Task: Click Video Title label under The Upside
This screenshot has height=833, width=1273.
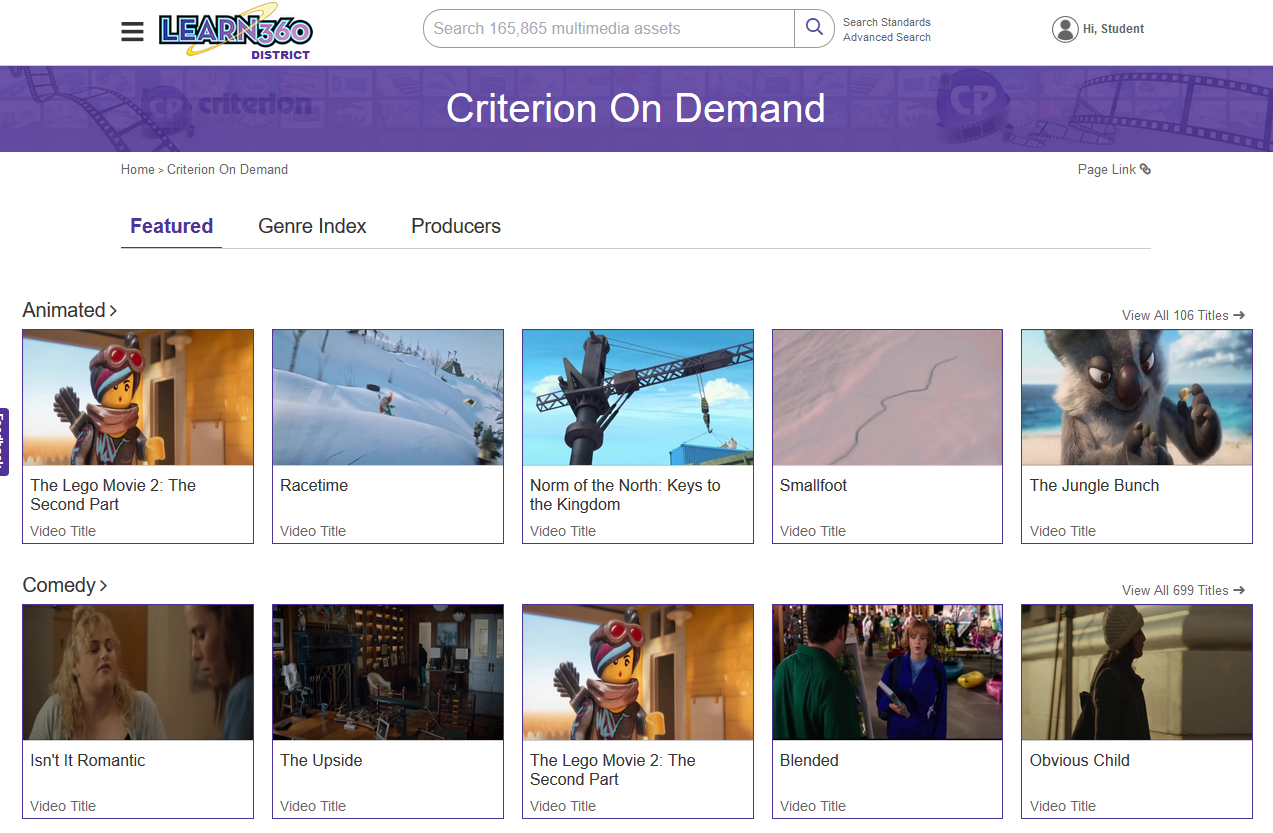Action: (313, 806)
